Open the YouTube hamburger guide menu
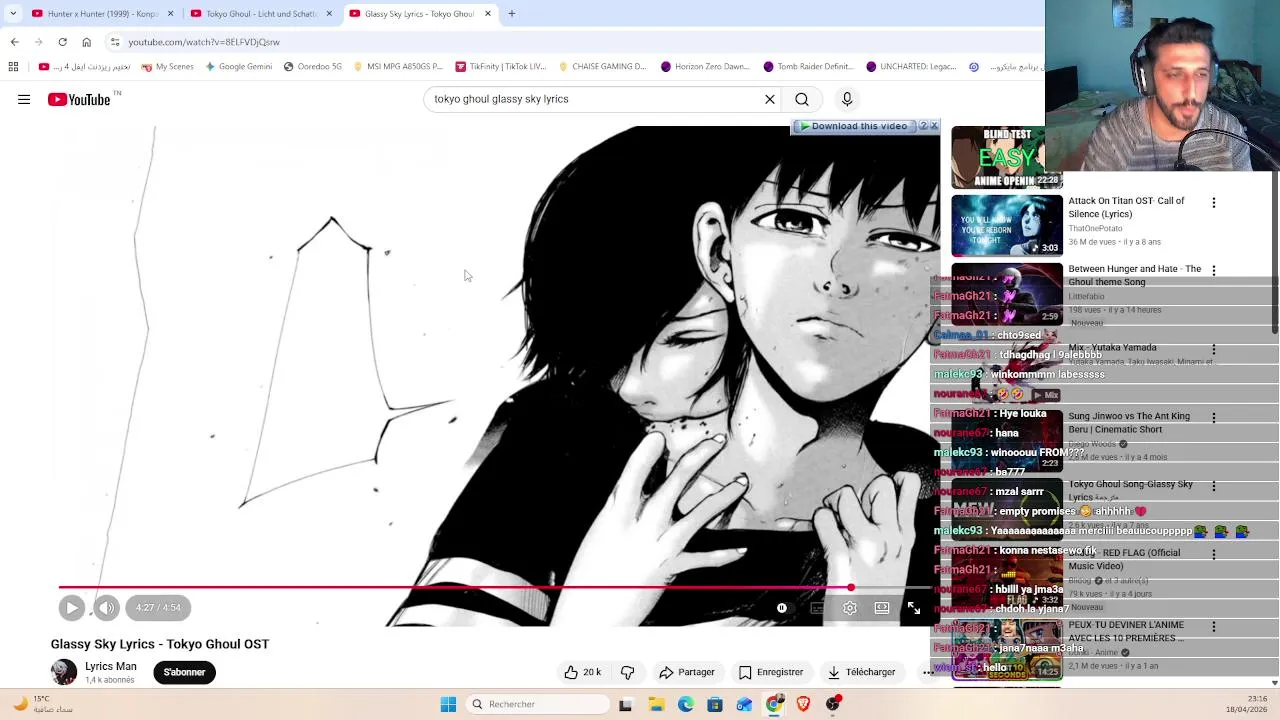The image size is (1280, 720). tap(24, 99)
